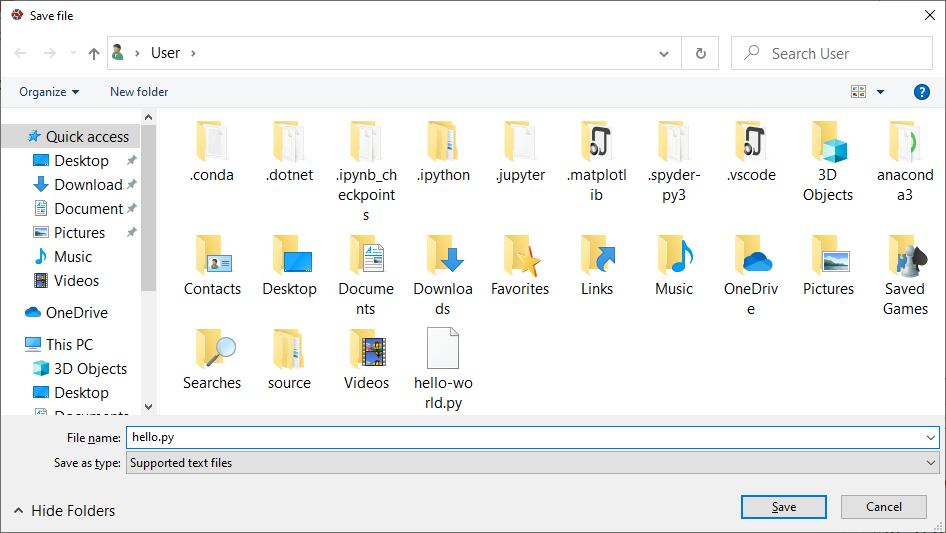Click the New folder button
946x533 pixels.
(139, 92)
